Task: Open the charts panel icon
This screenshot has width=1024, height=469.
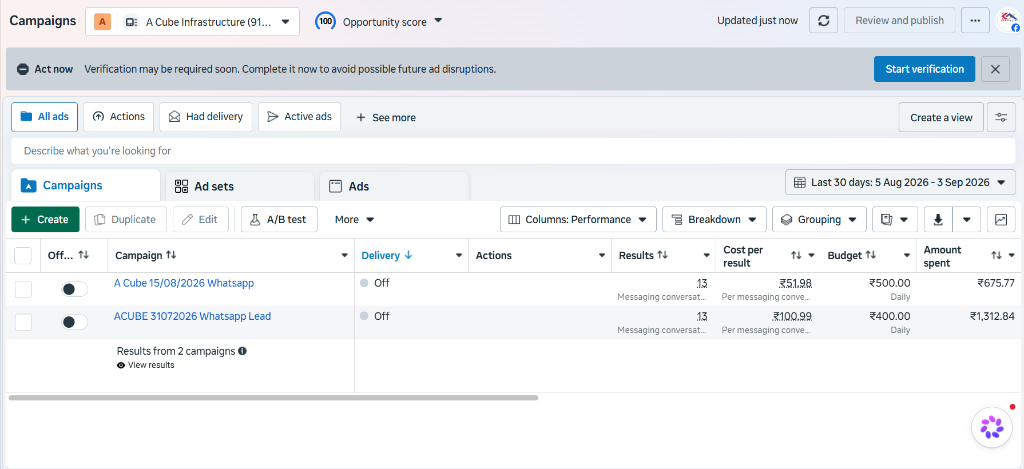Action: (1001, 219)
